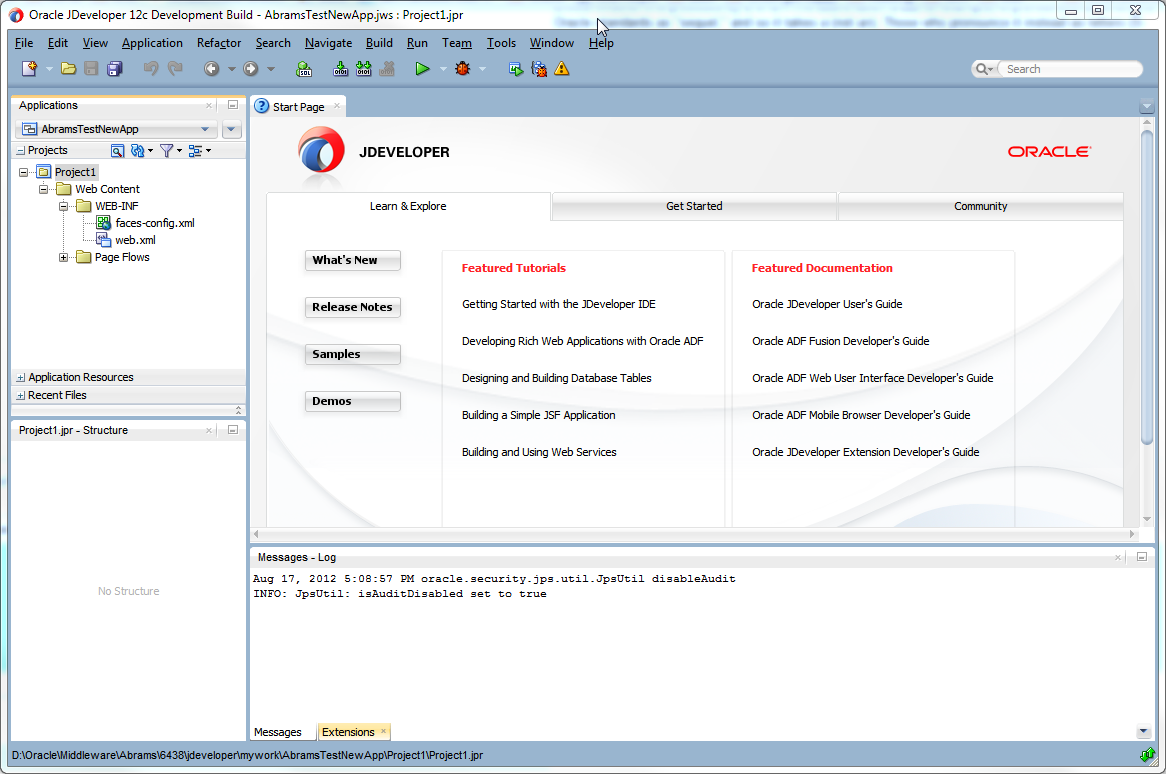The width and height of the screenshot is (1166, 774).
Task: Click inside the Search input field
Action: tap(1070, 69)
